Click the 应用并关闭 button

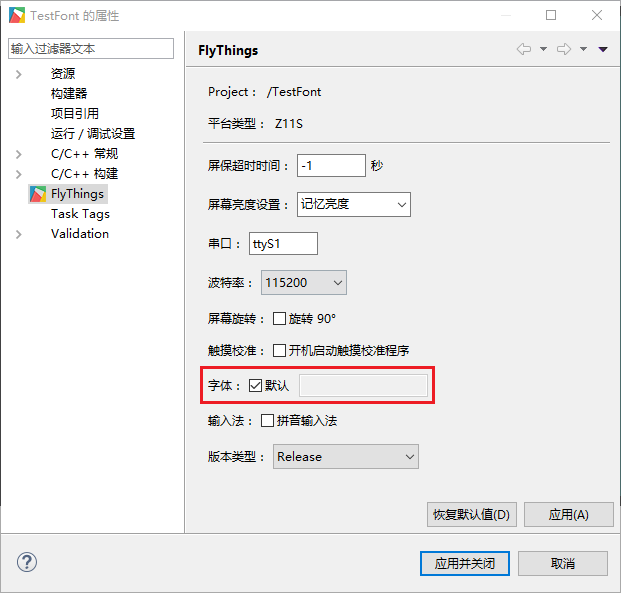point(464,563)
